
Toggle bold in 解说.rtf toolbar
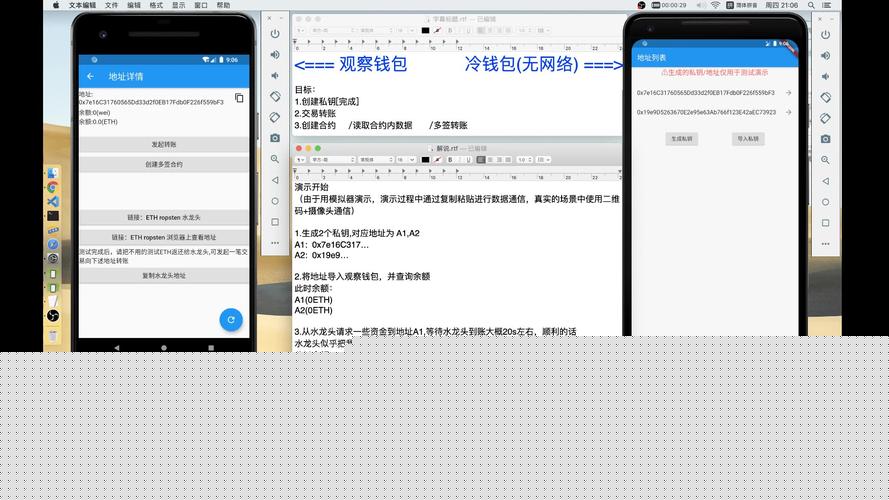point(450,159)
